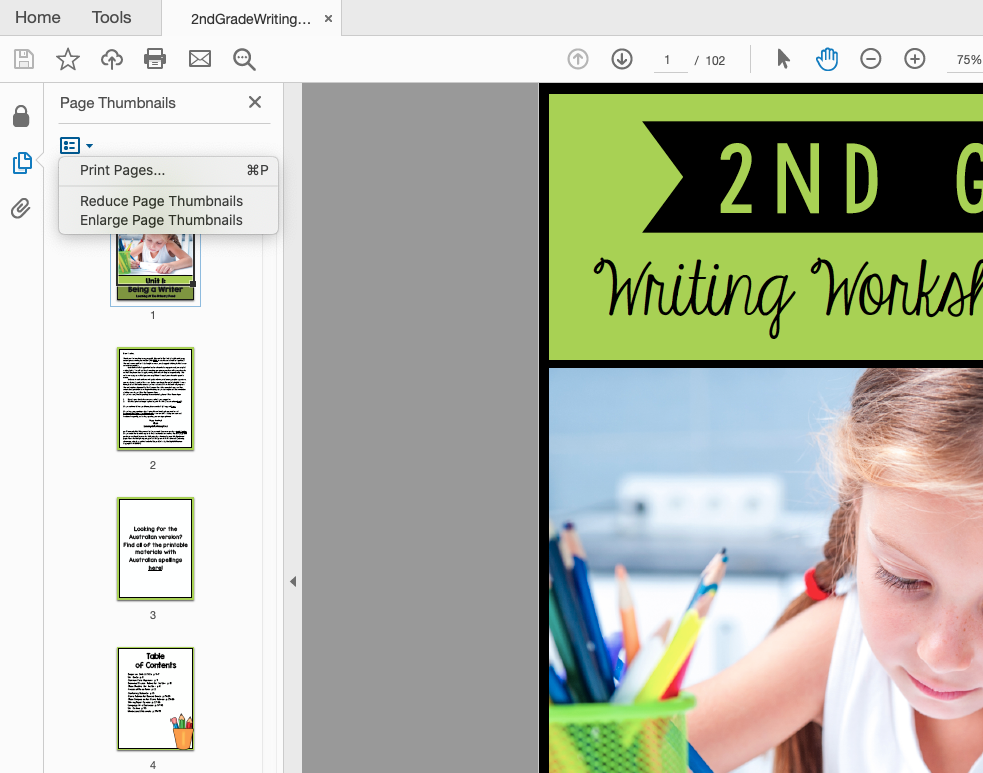The width and height of the screenshot is (983, 773).
Task: Open the lock security panel icon
Action: pos(21,116)
